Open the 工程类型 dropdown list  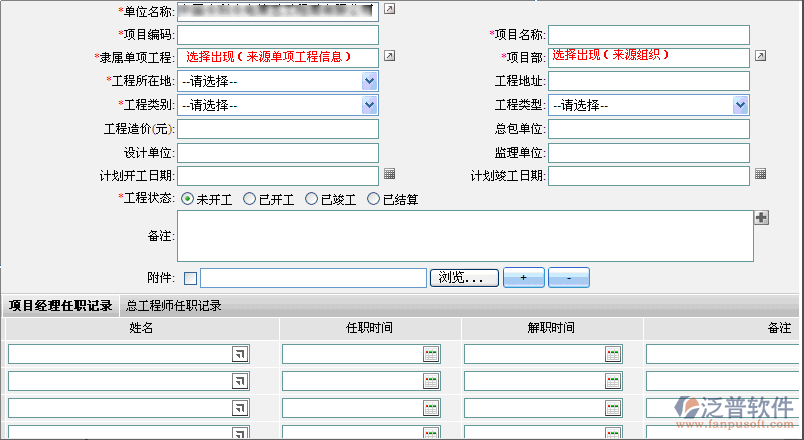[x=740, y=104]
